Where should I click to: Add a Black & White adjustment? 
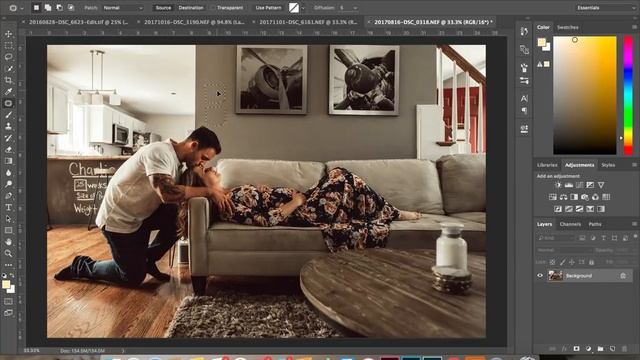[574, 197]
